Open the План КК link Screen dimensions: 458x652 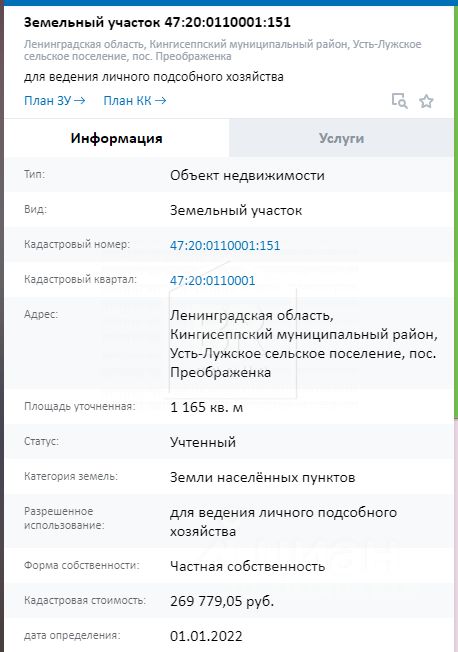tap(135, 101)
